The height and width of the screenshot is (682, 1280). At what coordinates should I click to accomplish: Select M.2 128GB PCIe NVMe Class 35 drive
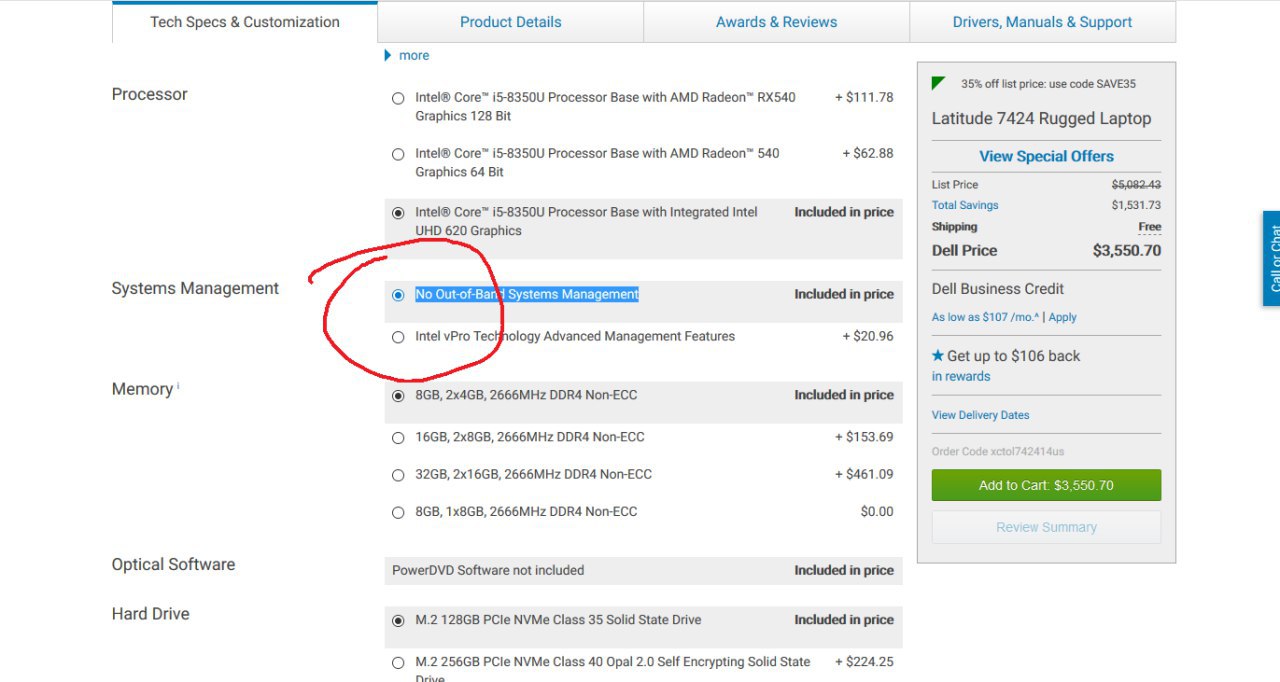pos(398,620)
